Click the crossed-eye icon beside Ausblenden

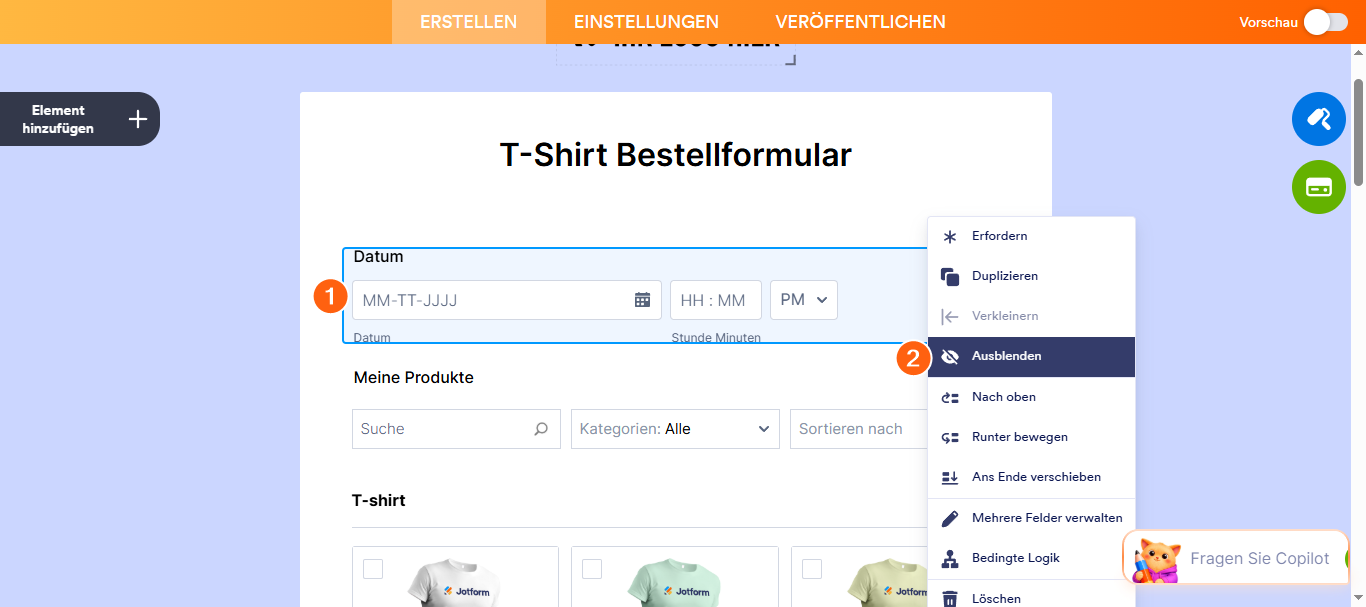pos(950,357)
